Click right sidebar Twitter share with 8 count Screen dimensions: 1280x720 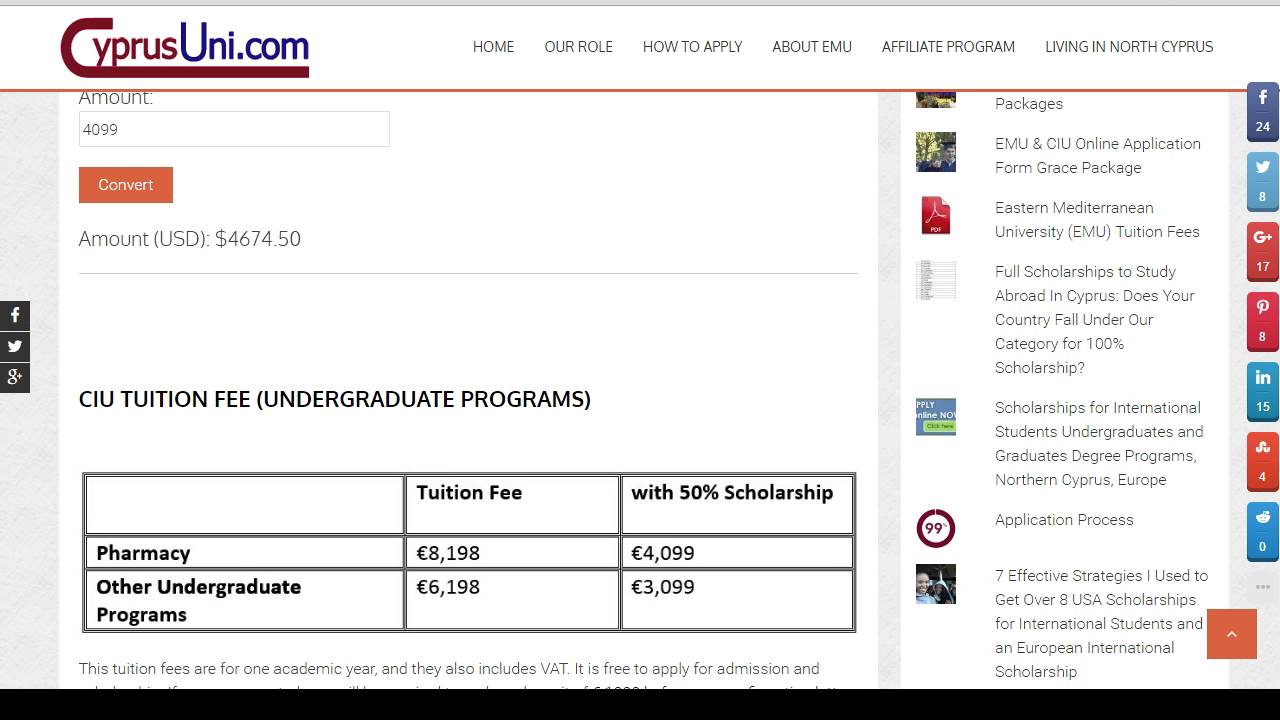1262,181
